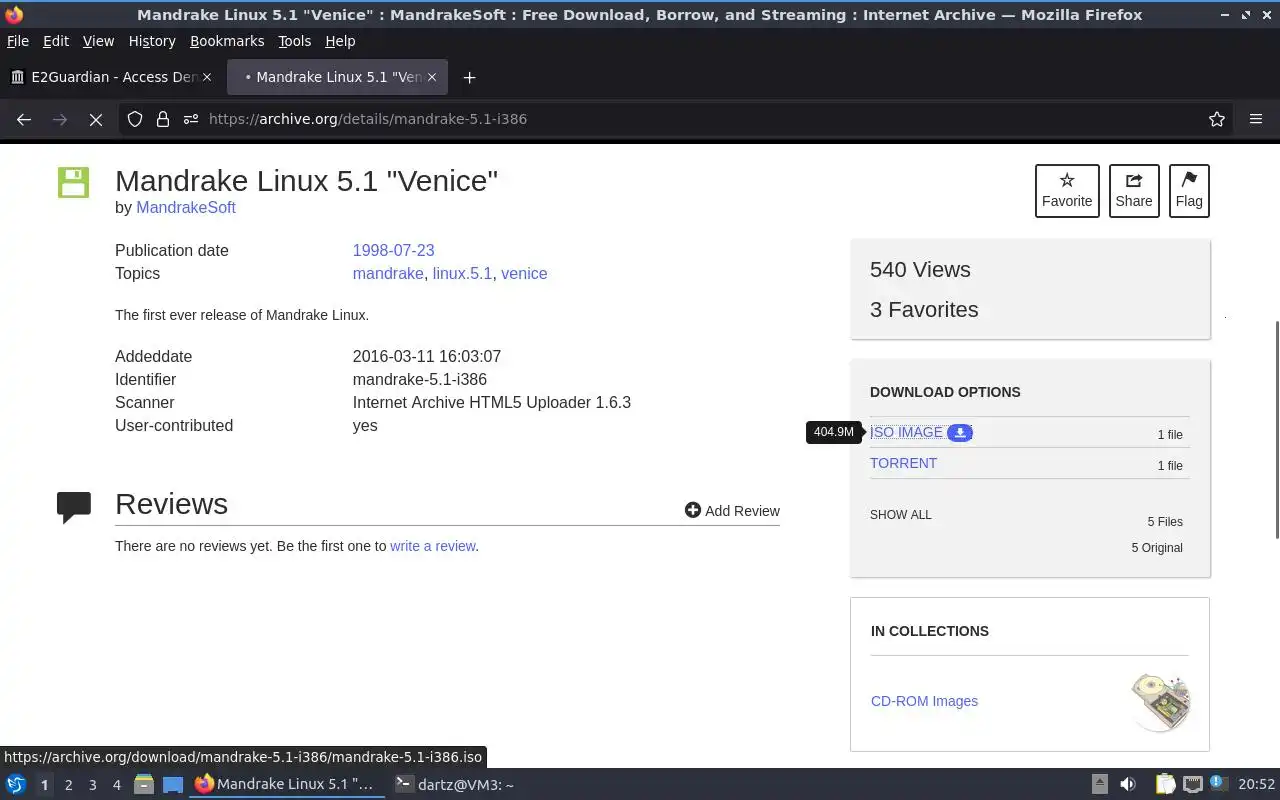Image resolution: width=1280 pixels, height=800 pixels.
Task: Click the write a review link
Action: click(432, 546)
